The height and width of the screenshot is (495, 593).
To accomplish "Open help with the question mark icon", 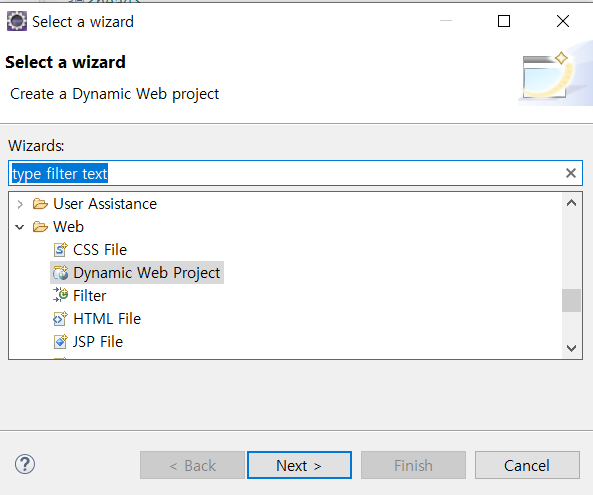I will (x=25, y=464).
